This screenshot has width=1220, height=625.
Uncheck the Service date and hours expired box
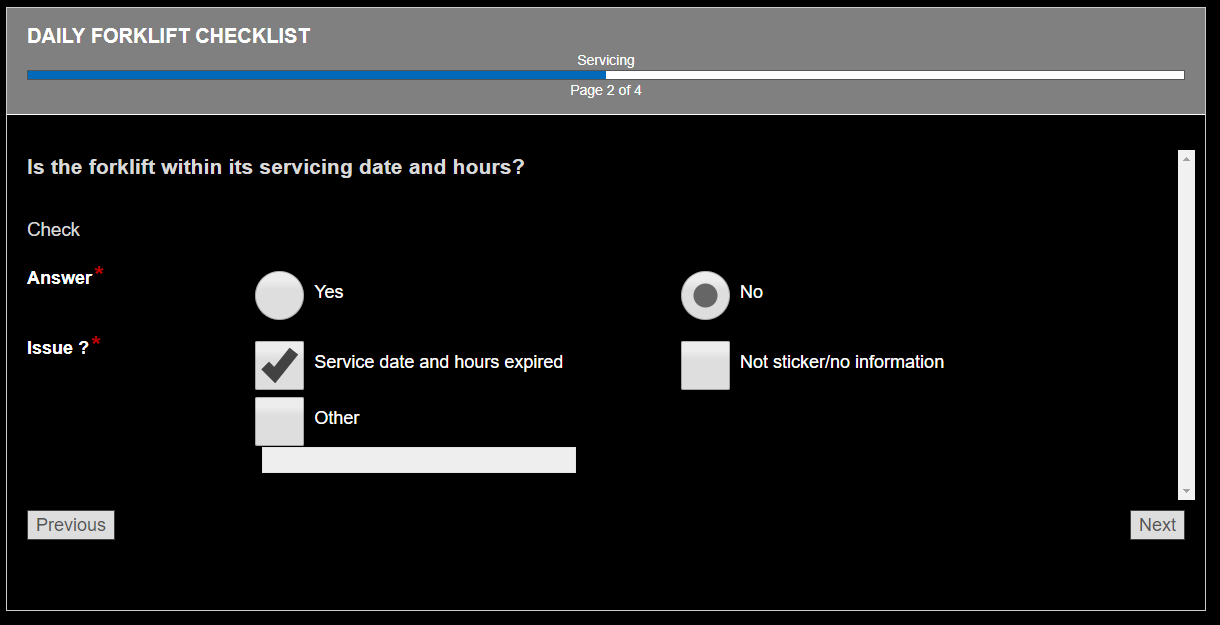pyautogui.click(x=279, y=365)
